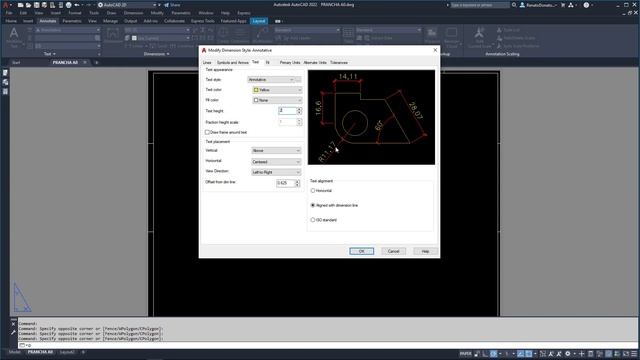Expand the Dimensions panel in the ribbon
The height and width of the screenshot is (360, 640).
156,54
